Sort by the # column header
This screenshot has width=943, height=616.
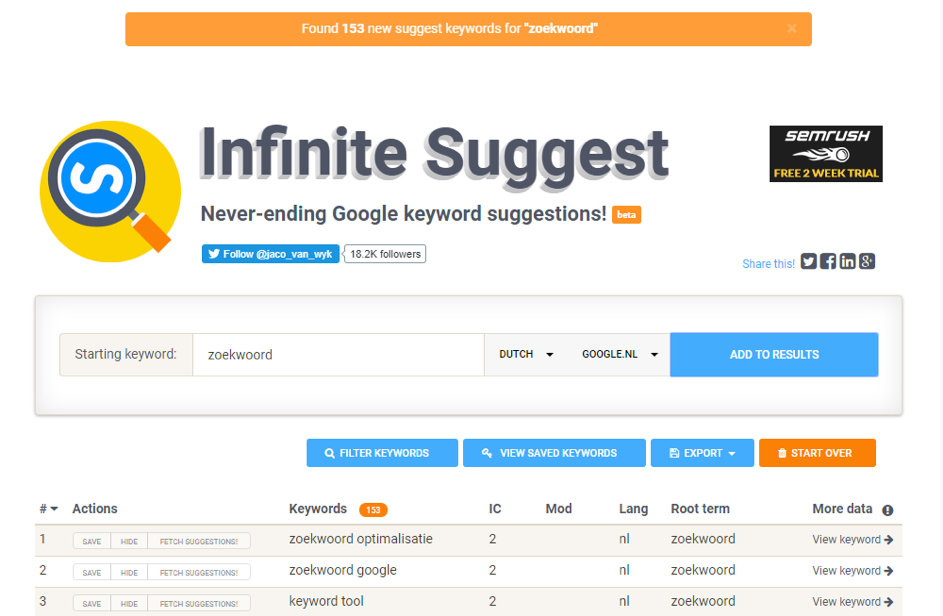48,509
